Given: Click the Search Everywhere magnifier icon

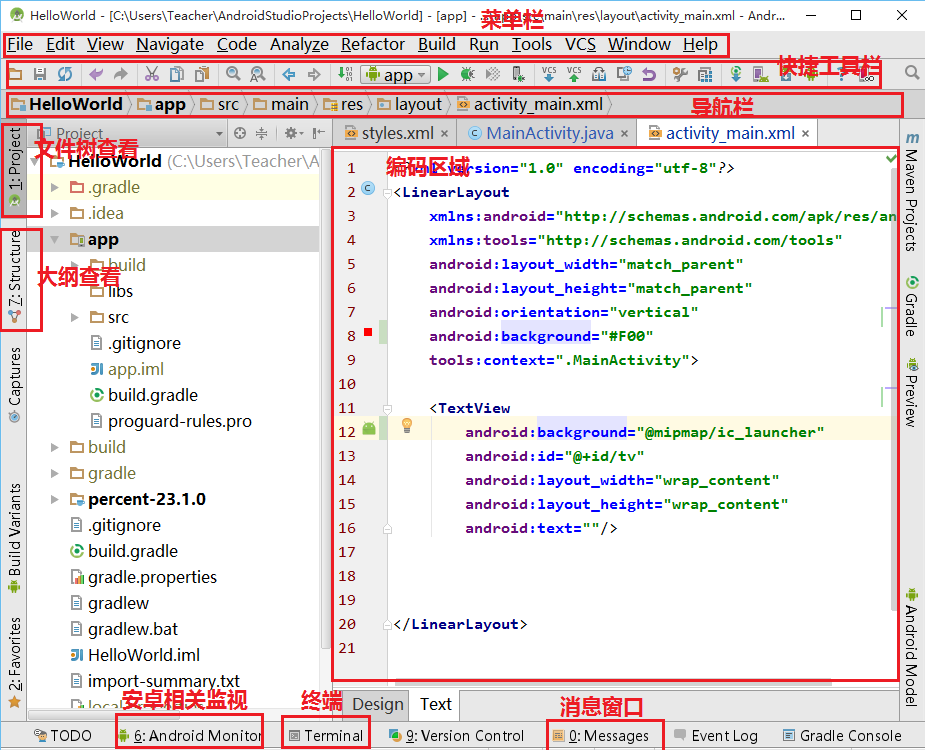Looking at the screenshot, I should pos(912,73).
